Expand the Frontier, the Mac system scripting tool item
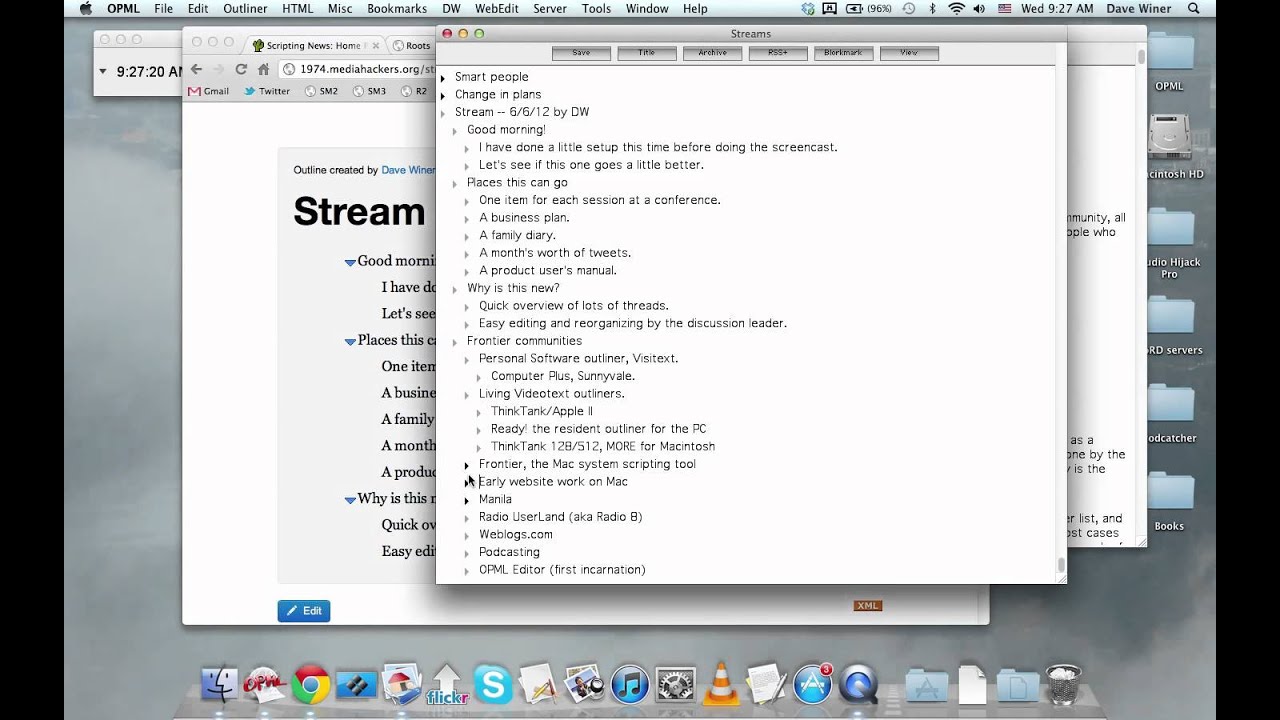Screen dimensions: 1280x720 coord(467,465)
